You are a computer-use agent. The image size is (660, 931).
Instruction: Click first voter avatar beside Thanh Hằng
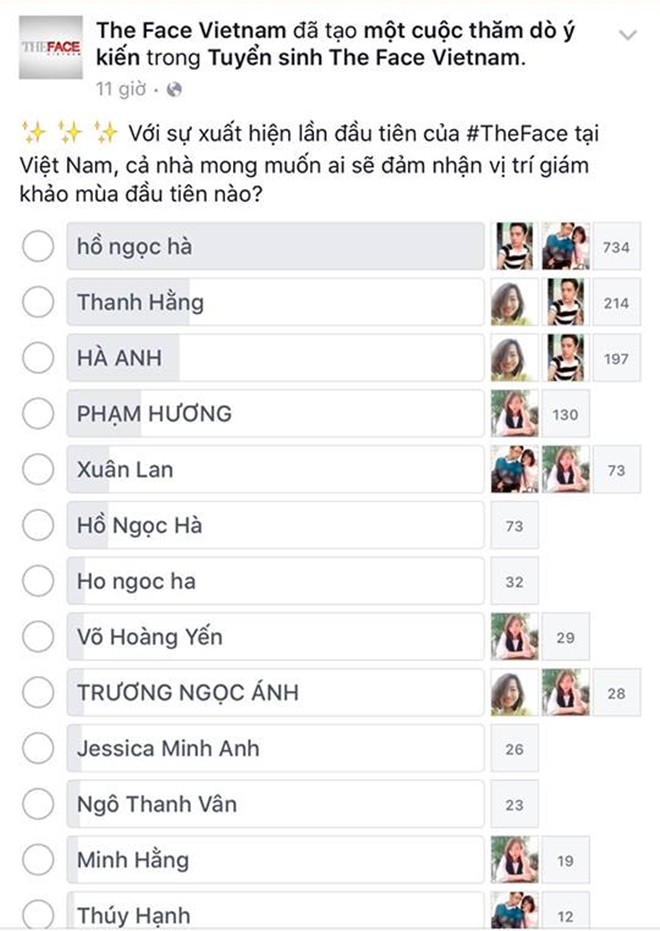pyautogui.click(x=509, y=302)
